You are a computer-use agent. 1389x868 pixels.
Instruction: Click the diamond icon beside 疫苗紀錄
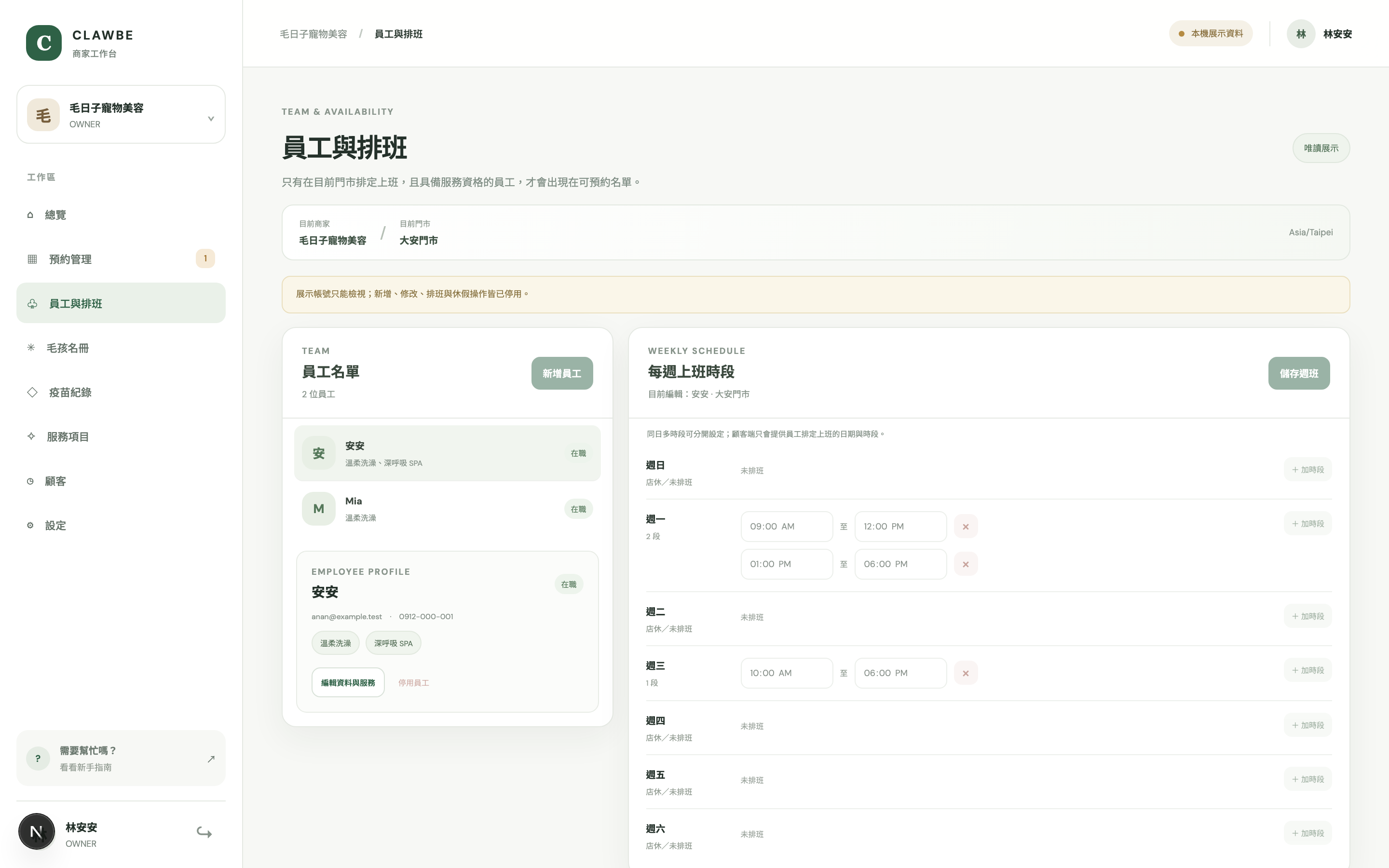(x=32, y=392)
